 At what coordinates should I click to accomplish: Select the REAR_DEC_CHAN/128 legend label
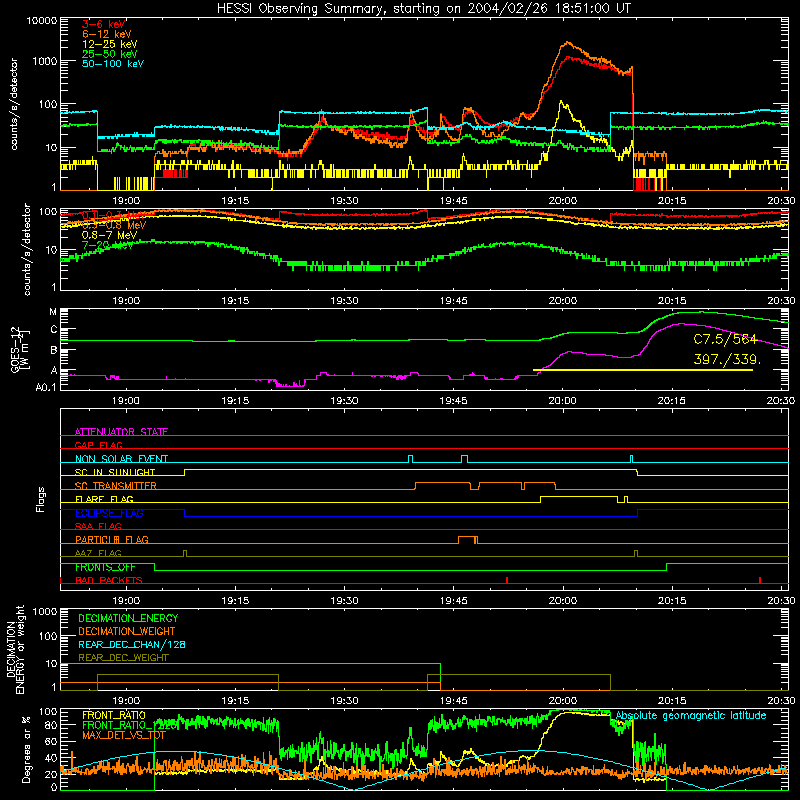(x=132, y=644)
